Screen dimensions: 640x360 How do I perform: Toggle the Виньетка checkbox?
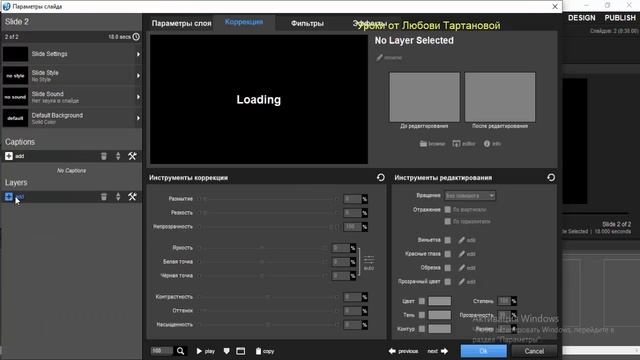coord(448,240)
